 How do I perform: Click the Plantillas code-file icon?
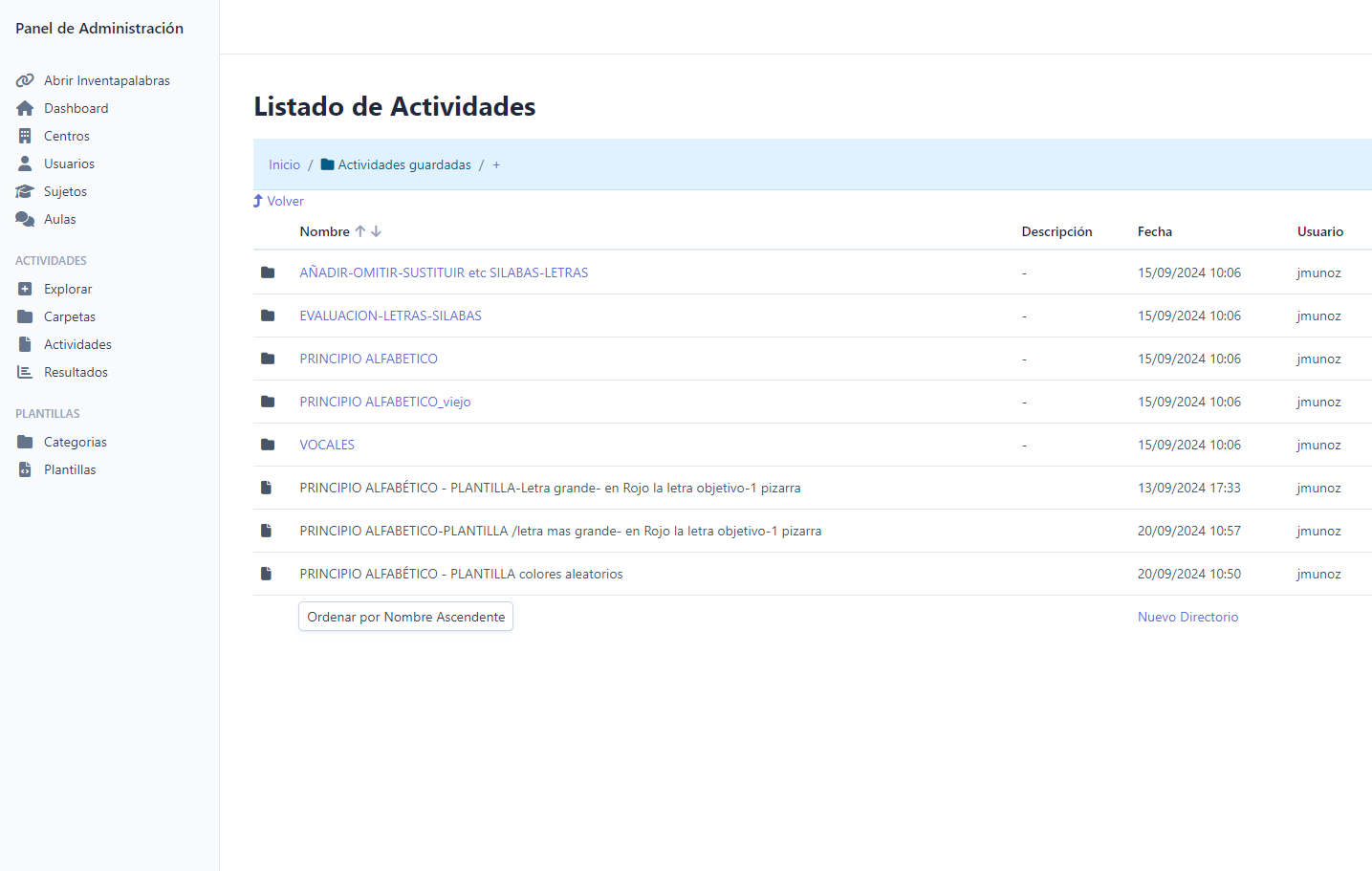(25, 469)
